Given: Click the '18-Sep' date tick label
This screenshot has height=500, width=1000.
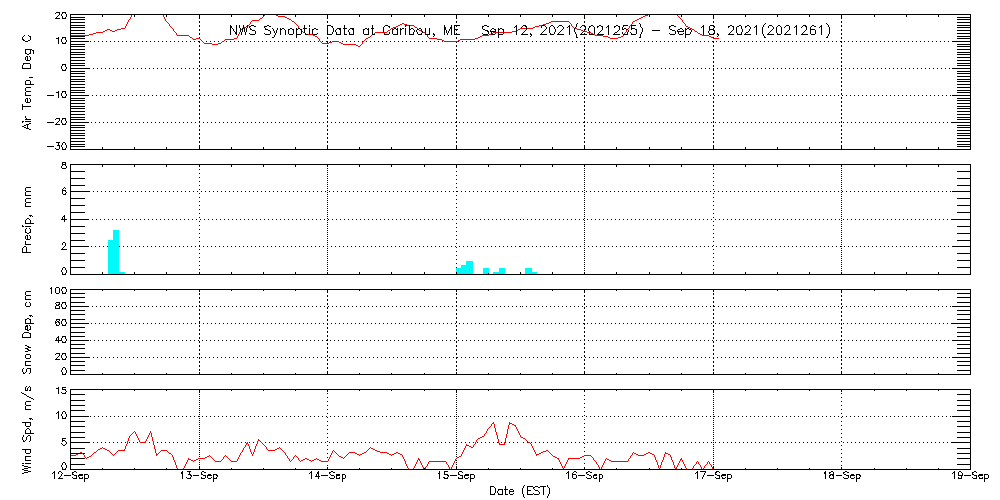Looking at the screenshot, I should 841,476.
